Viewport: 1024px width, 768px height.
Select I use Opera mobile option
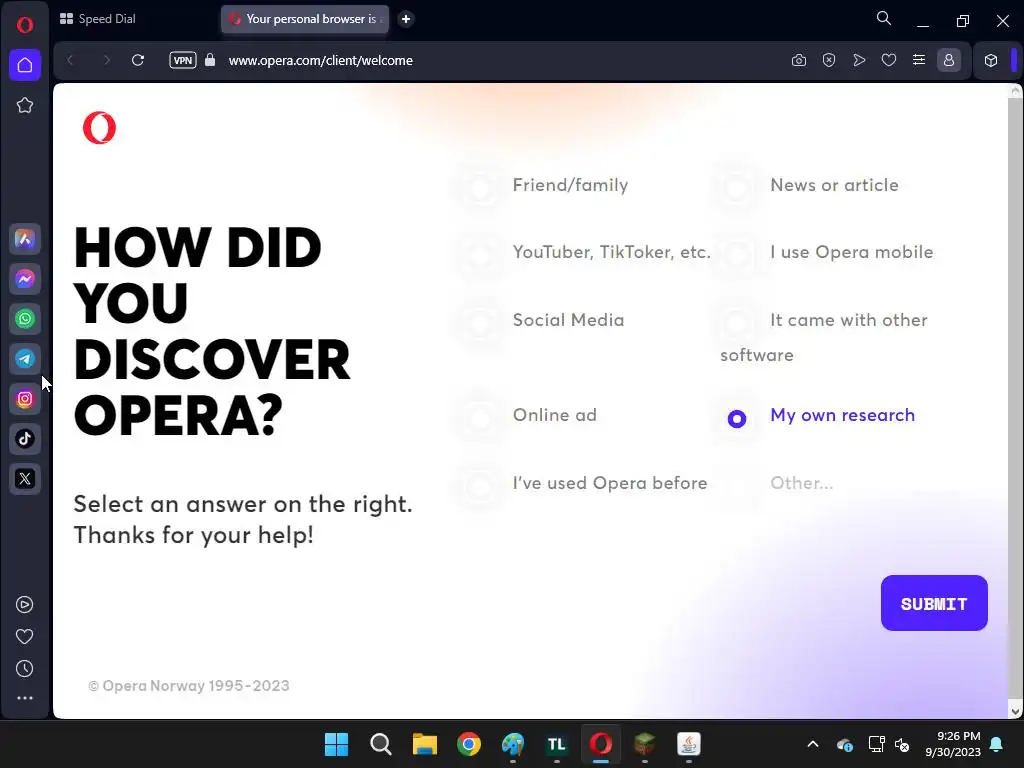click(x=737, y=255)
